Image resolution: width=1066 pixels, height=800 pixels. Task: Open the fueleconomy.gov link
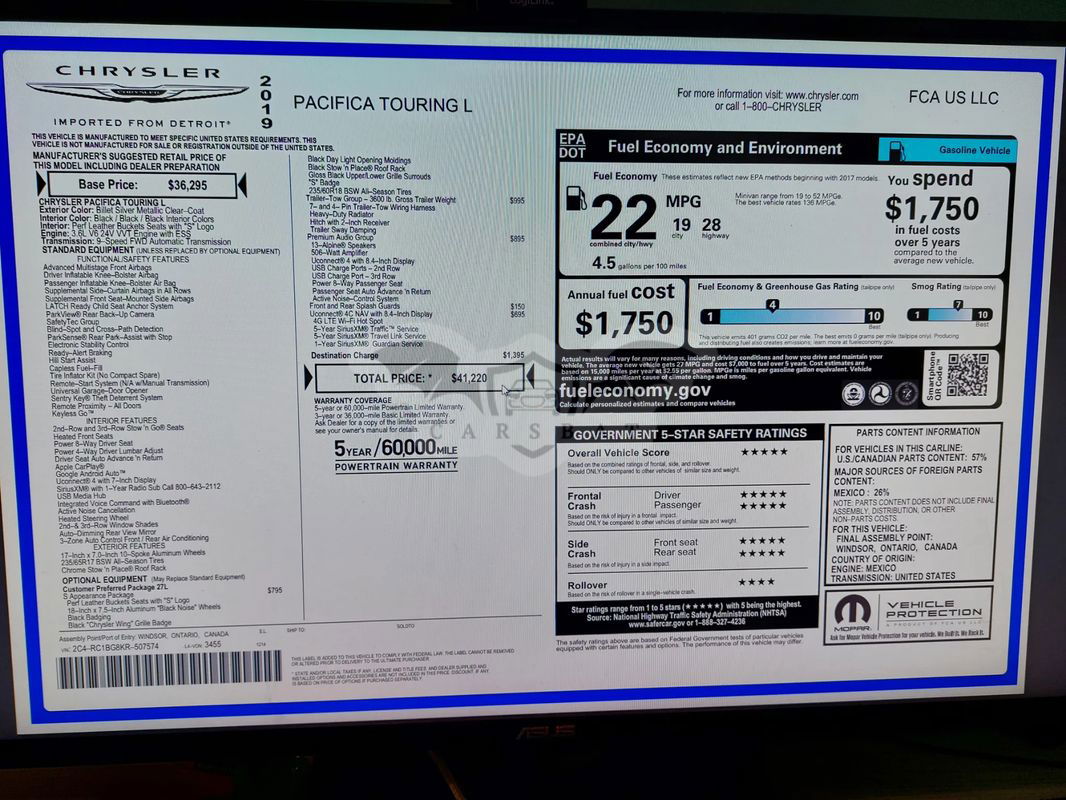coord(635,391)
